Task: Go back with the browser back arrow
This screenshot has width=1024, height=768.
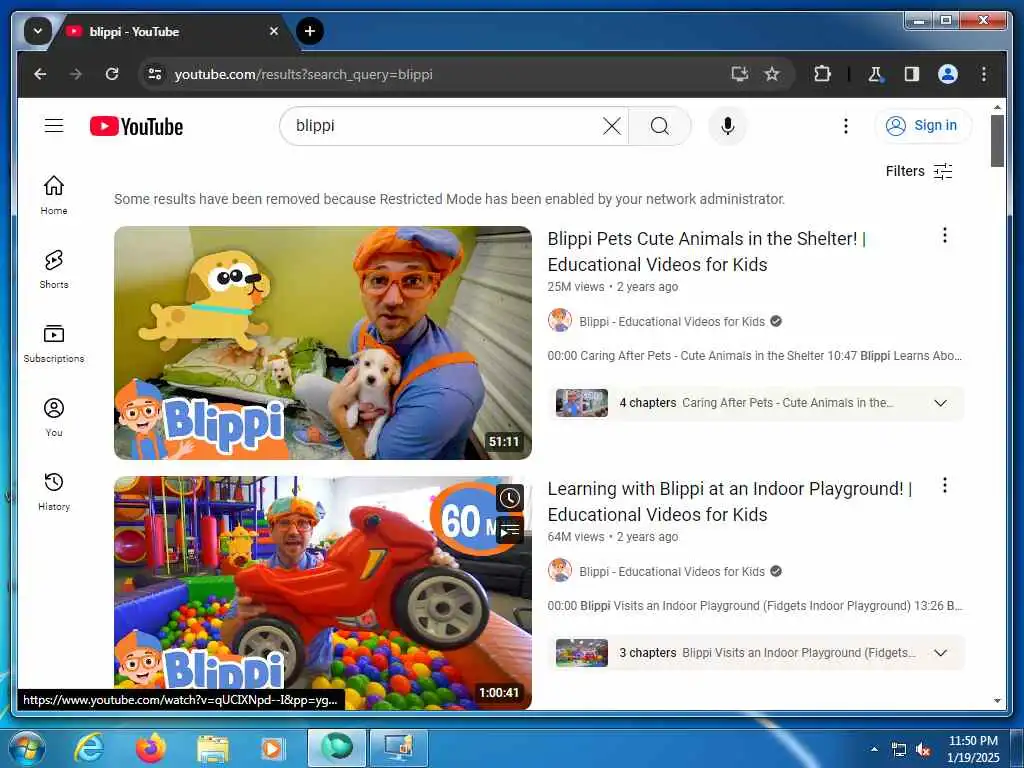Action: click(40, 74)
